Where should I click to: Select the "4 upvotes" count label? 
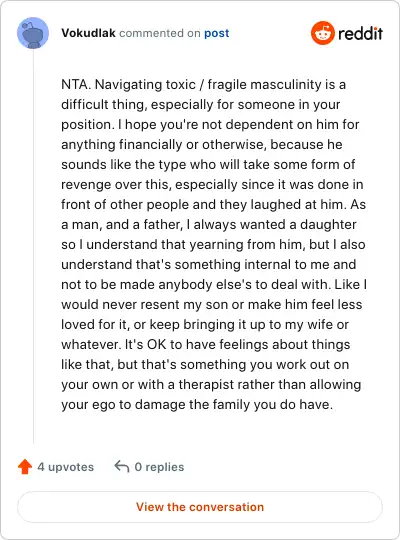65,467
